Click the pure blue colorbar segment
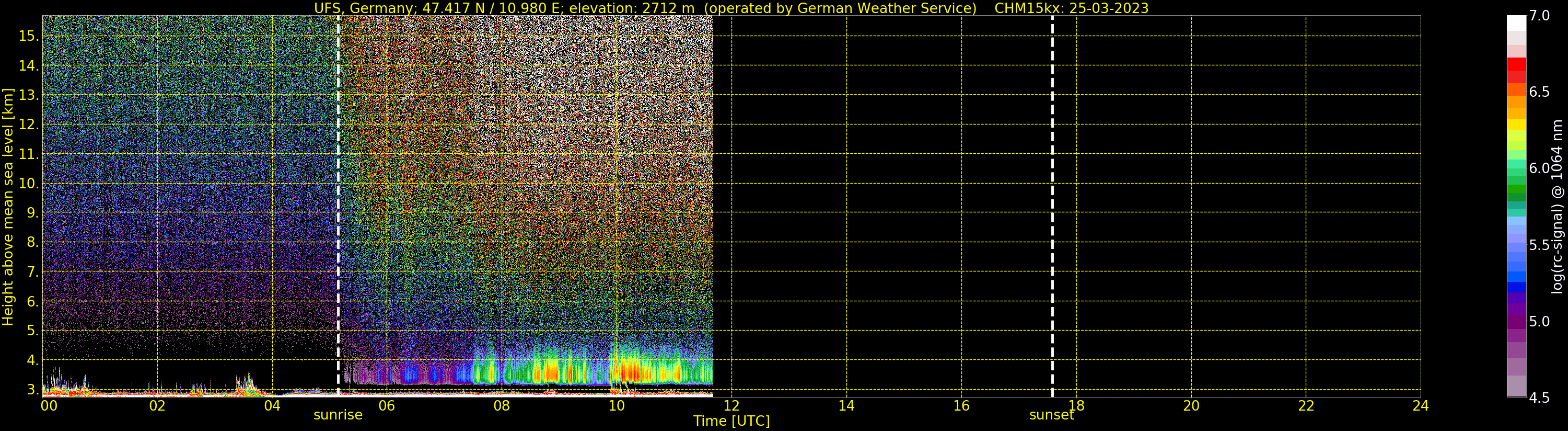Viewport: 1568px width, 431px height. pos(1516,287)
